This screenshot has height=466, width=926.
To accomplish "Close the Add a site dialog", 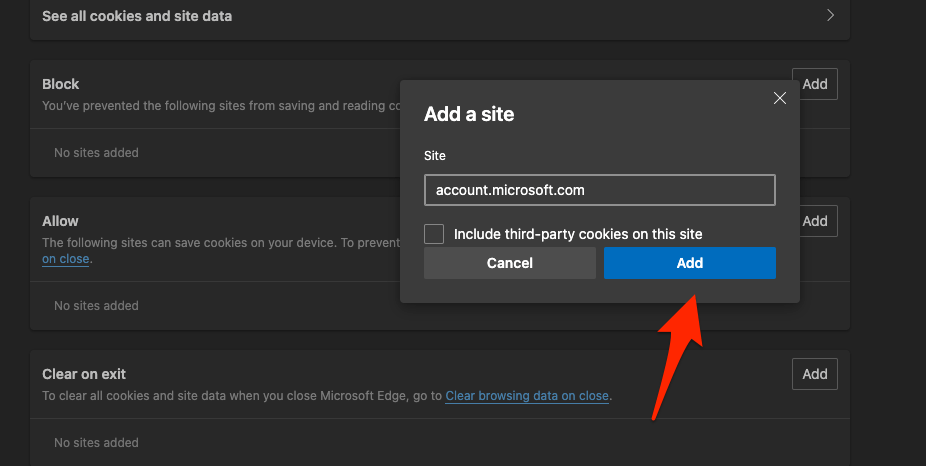I will click(780, 98).
